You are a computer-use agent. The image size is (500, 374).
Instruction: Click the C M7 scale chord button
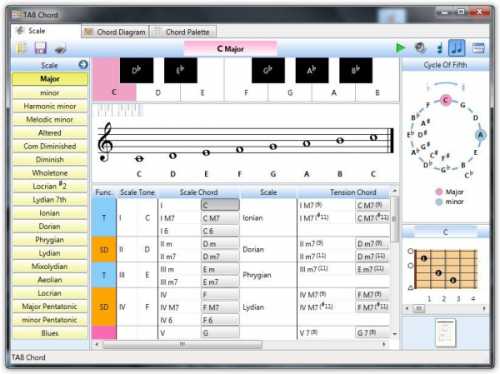pyautogui.click(x=220, y=218)
